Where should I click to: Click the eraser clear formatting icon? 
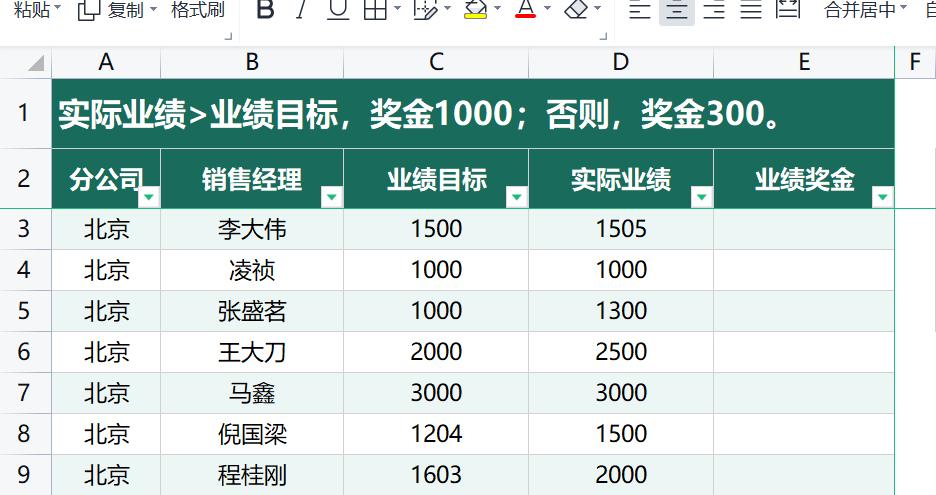(x=576, y=9)
